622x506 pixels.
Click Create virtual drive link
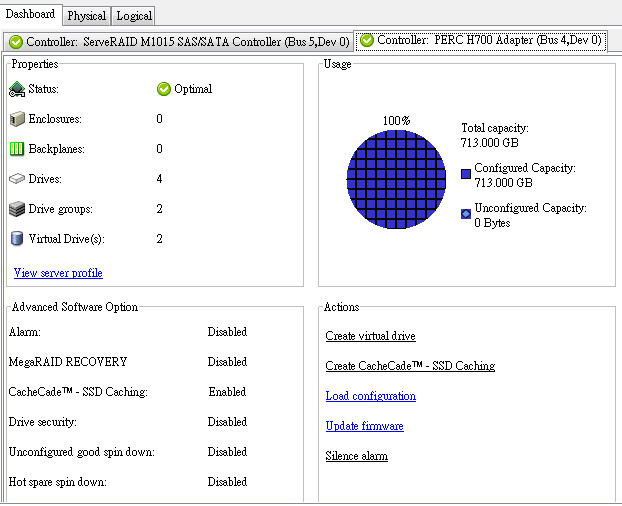point(371,336)
